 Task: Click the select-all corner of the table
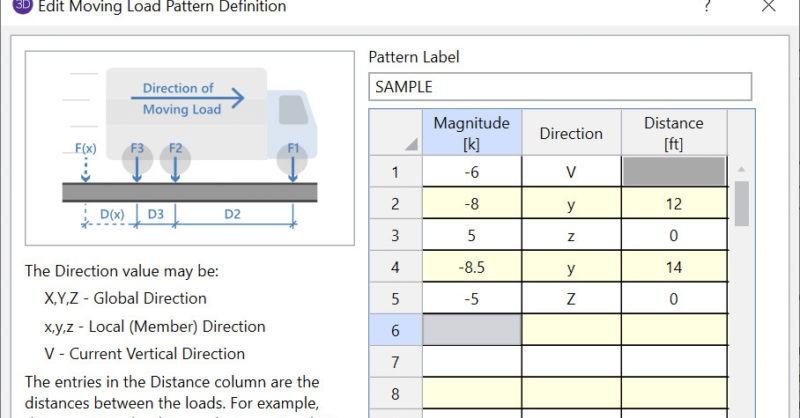pos(395,133)
